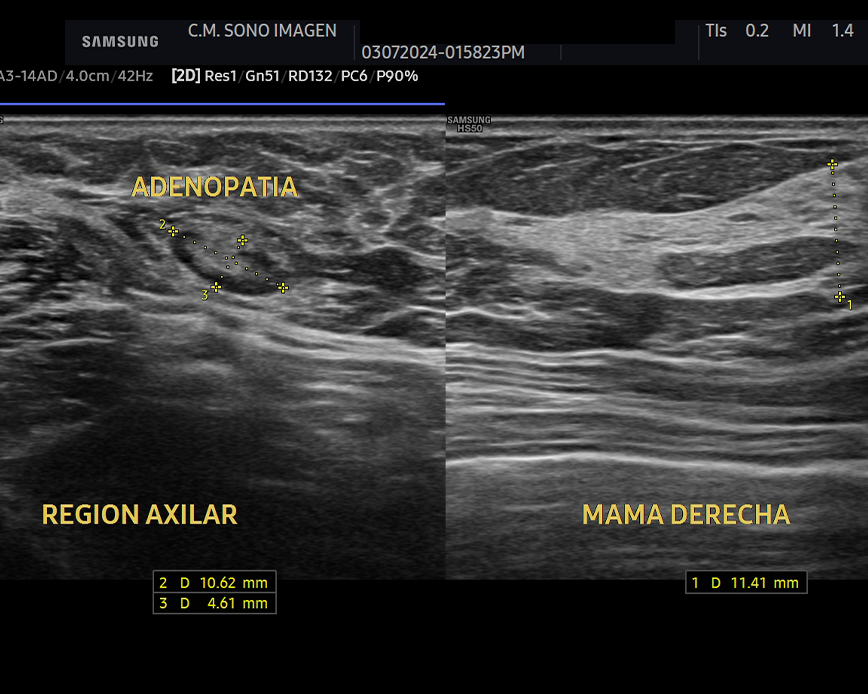Click the [2D] mode indicator
The height and width of the screenshot is (694, 868).
(185, 76)
